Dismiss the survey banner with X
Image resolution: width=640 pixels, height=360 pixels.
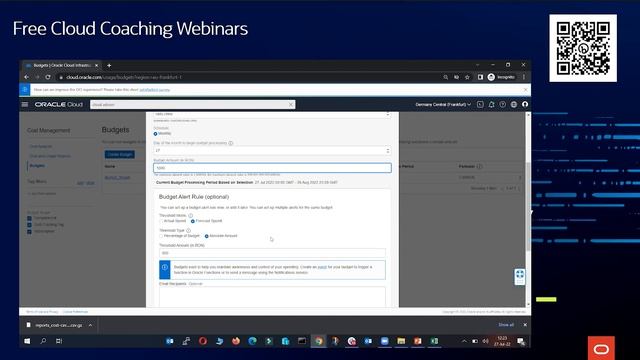click(x=525, y=90)
